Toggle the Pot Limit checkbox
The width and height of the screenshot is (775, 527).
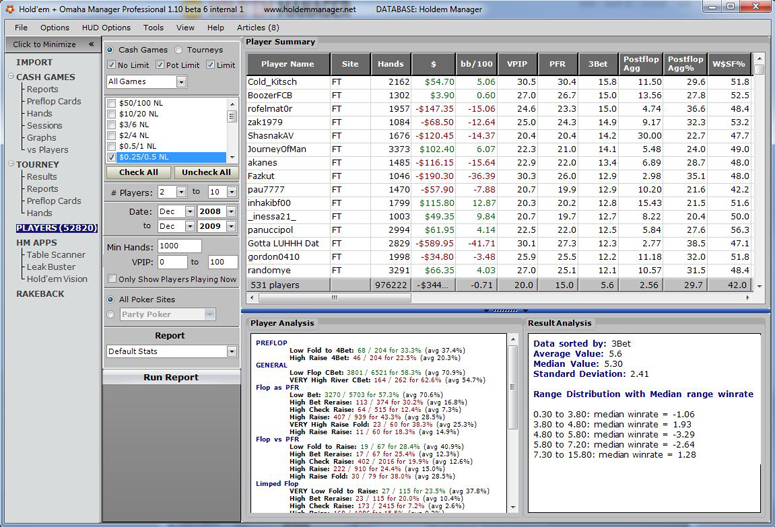point(160,65)
